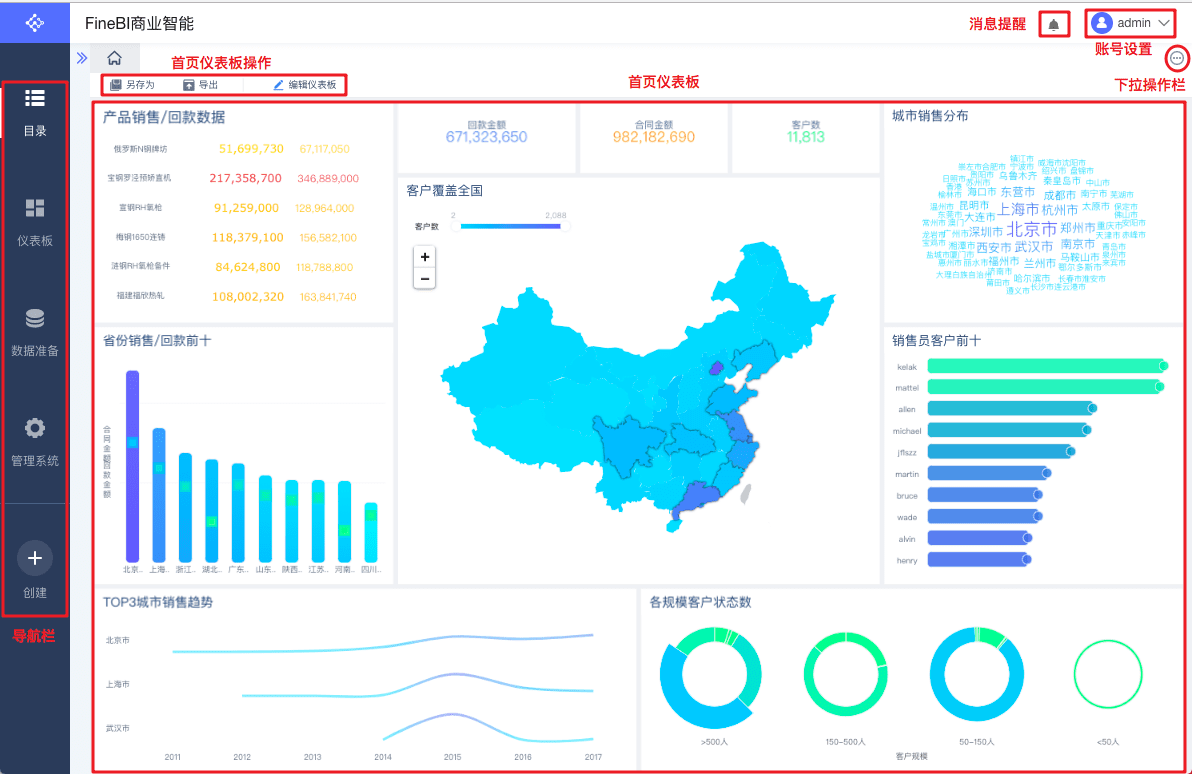
Task: Click the 客户数 value 11,813
Action: [806, 137]
